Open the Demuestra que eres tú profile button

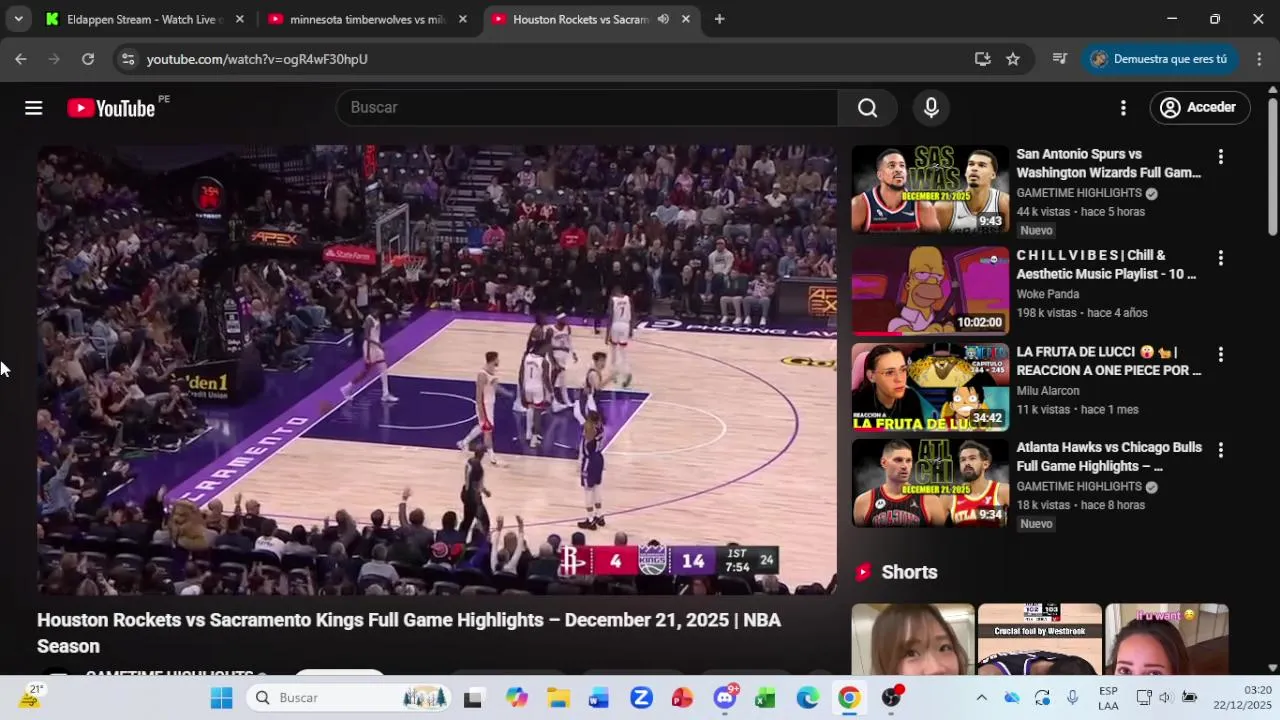1159,59
